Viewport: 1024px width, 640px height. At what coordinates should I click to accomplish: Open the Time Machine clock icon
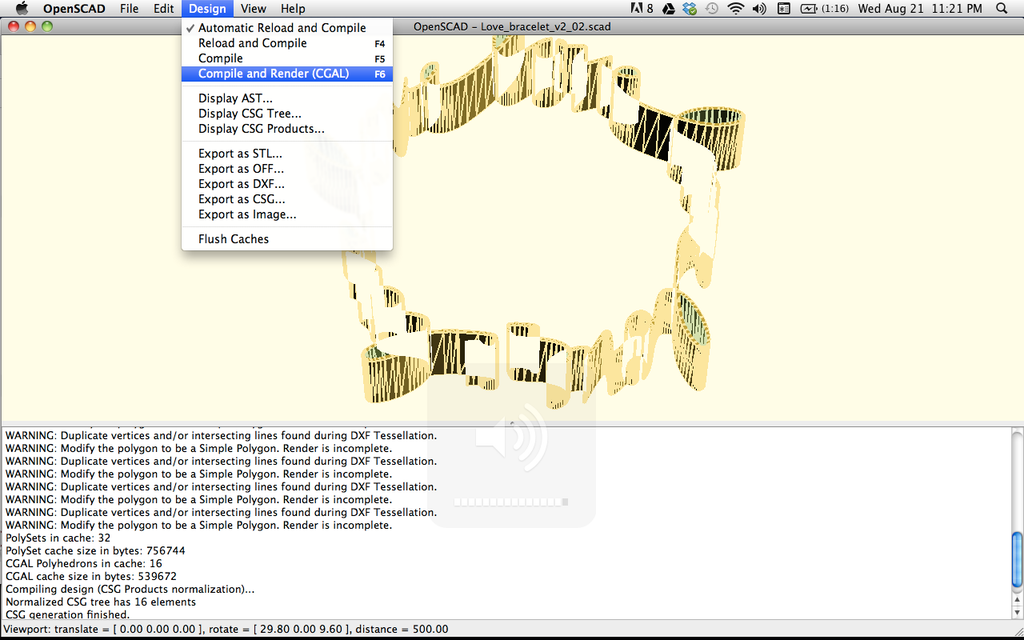[x=711, y=9]
